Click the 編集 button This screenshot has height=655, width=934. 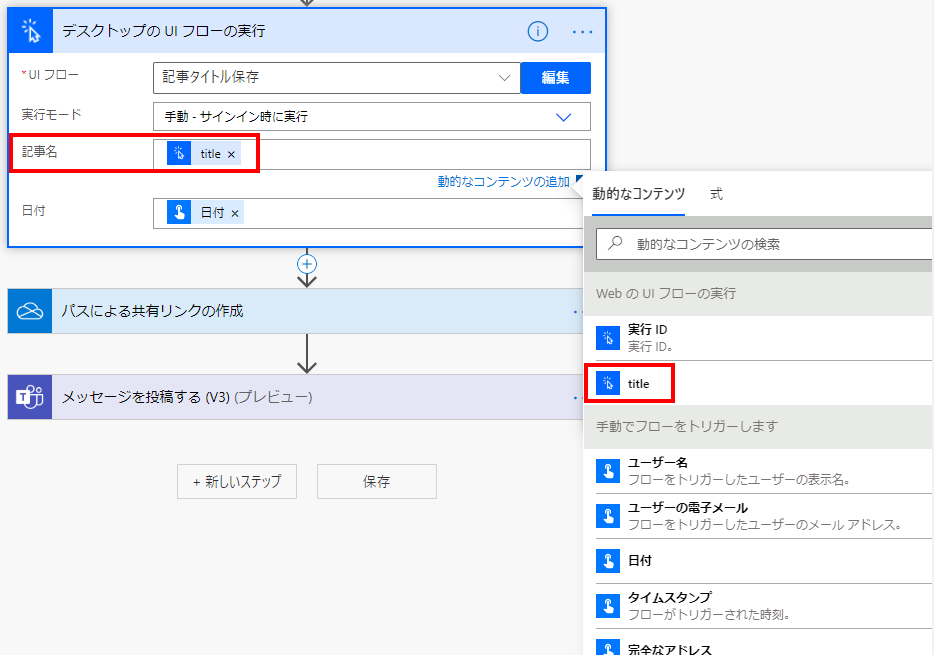coord(556,78)
